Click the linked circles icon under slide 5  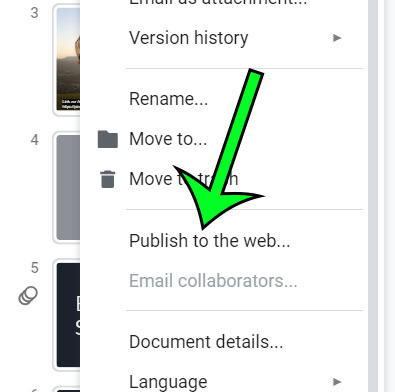tap(28, 296)
